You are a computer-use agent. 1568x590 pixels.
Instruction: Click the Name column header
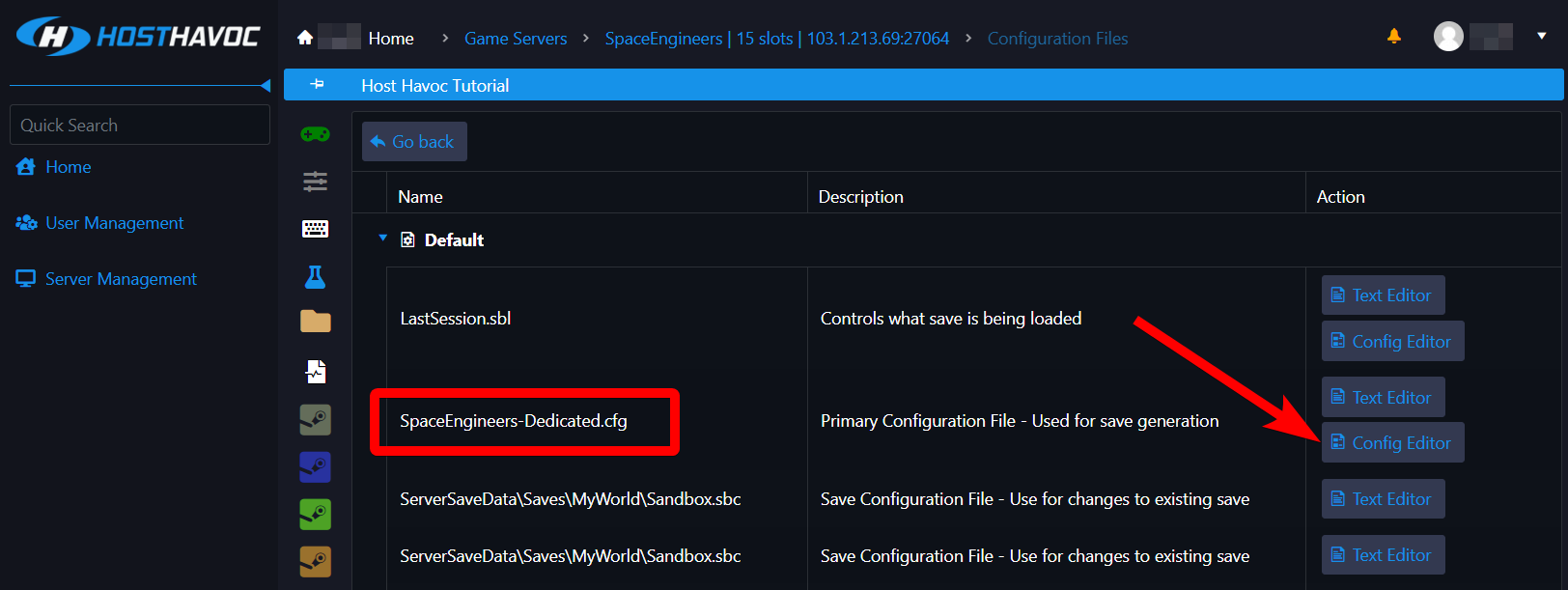[421, 197]
